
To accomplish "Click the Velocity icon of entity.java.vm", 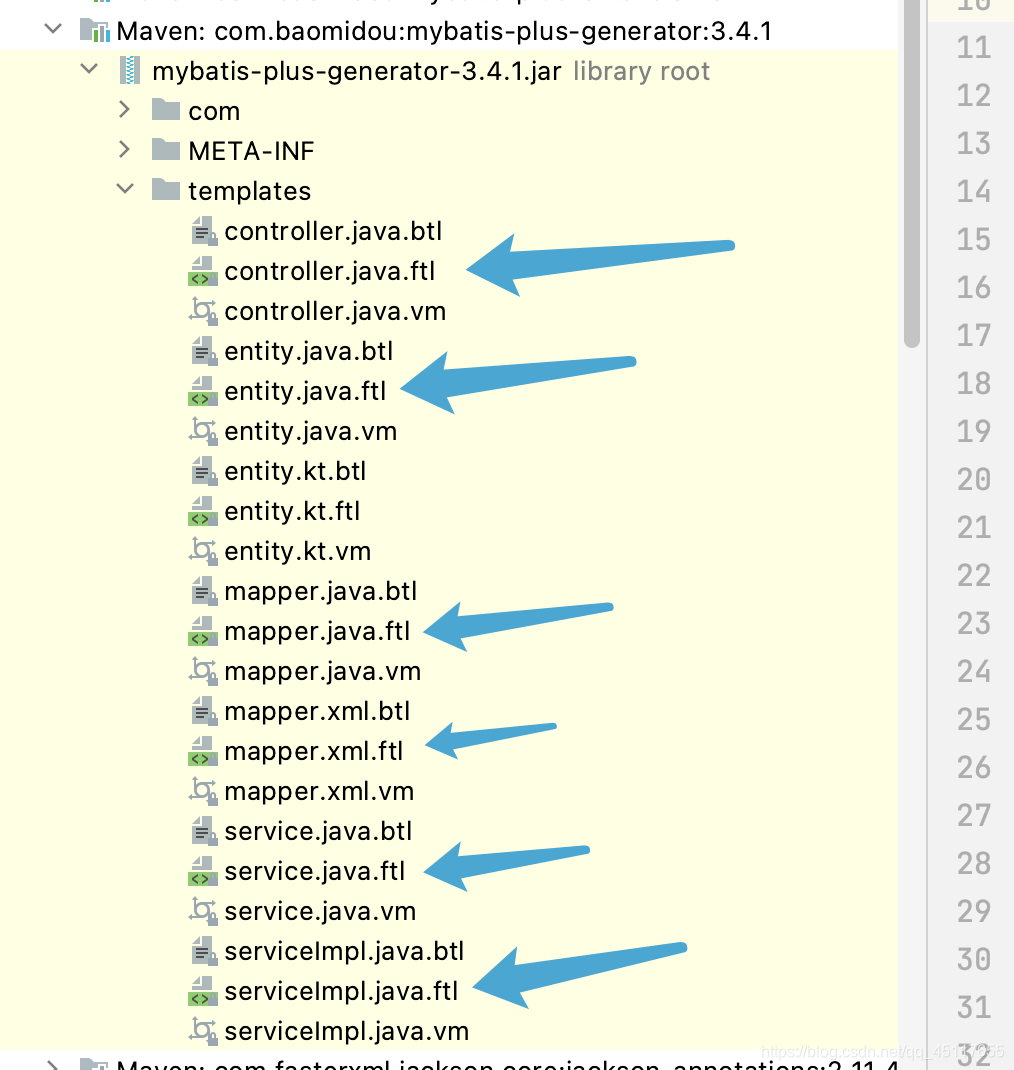I will pos(203,431).
